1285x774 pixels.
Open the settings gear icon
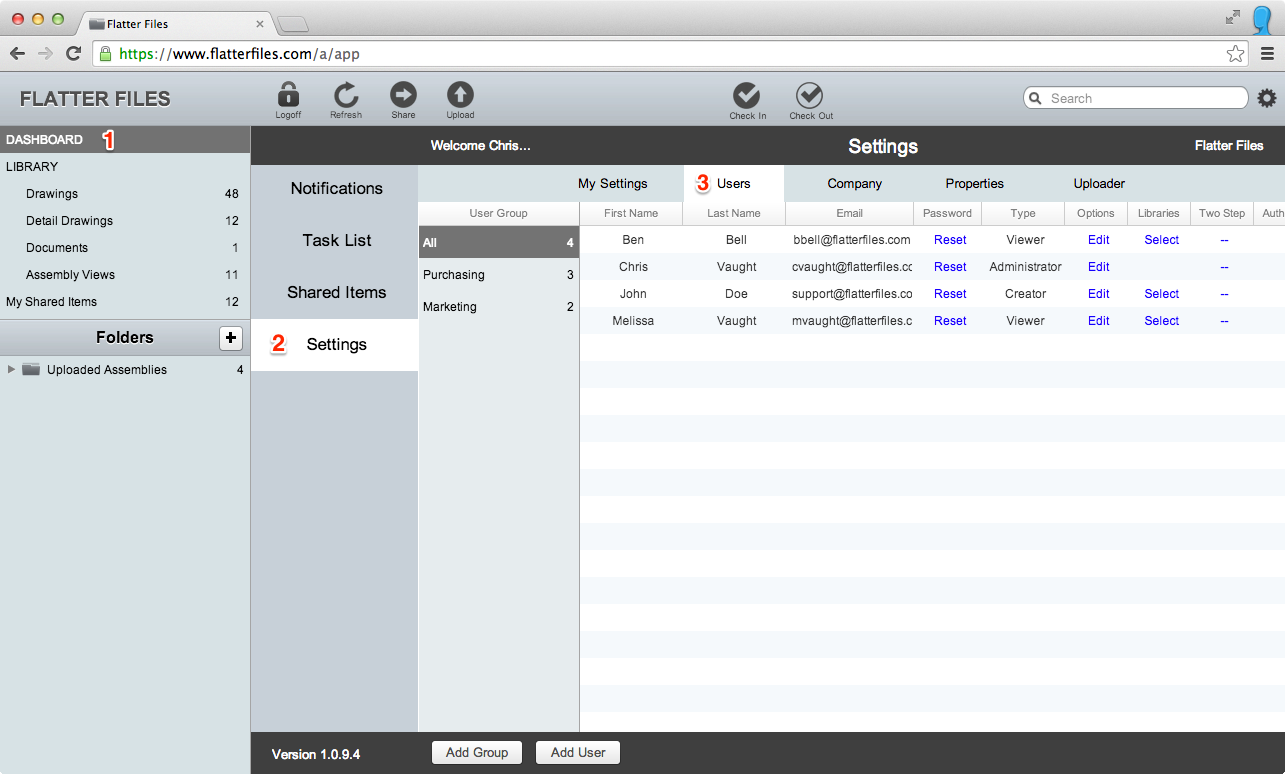[1267, 98]
